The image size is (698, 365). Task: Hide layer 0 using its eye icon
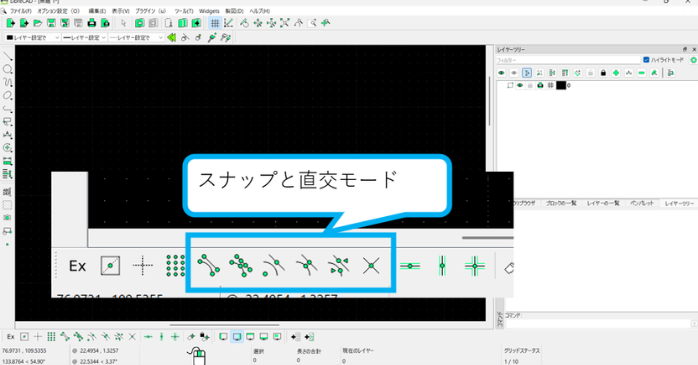tap(519, 85)
